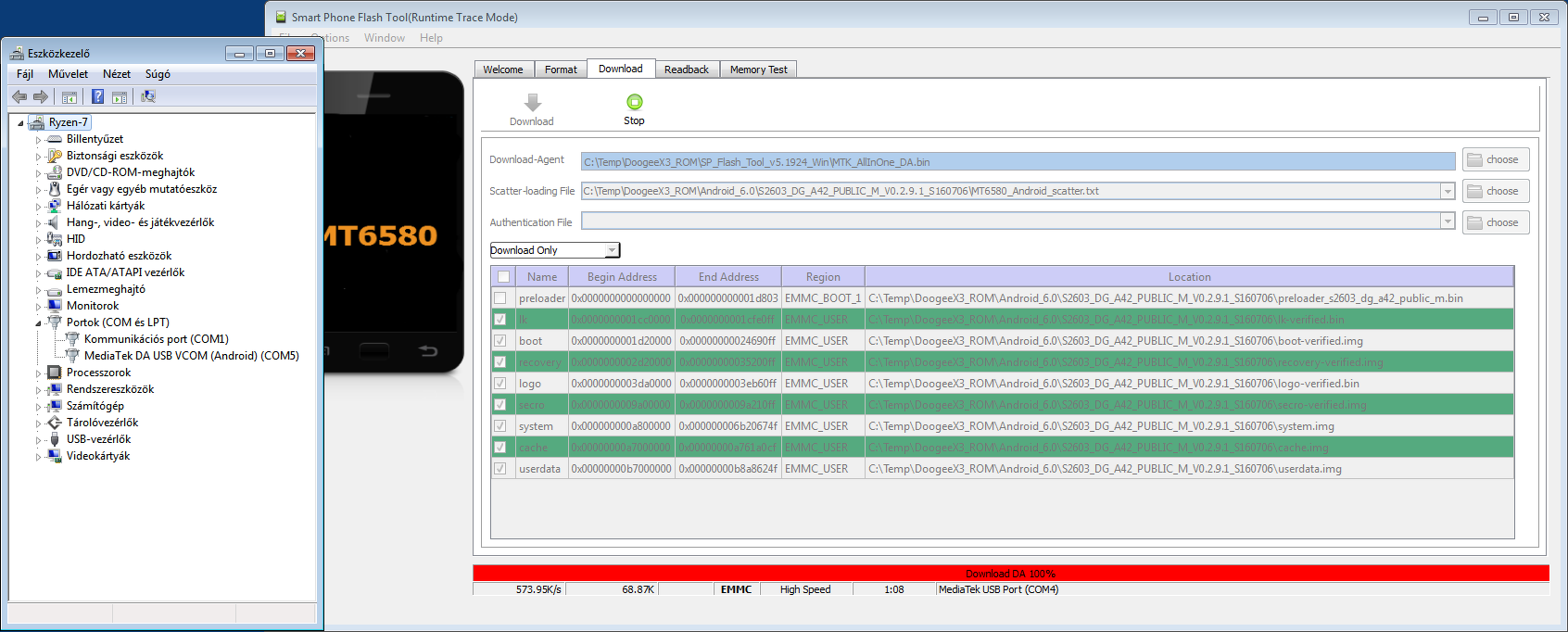Screen dimensions: 1568x632
Task: Switch to the Readback tab
Action: [x=687, y=70]
